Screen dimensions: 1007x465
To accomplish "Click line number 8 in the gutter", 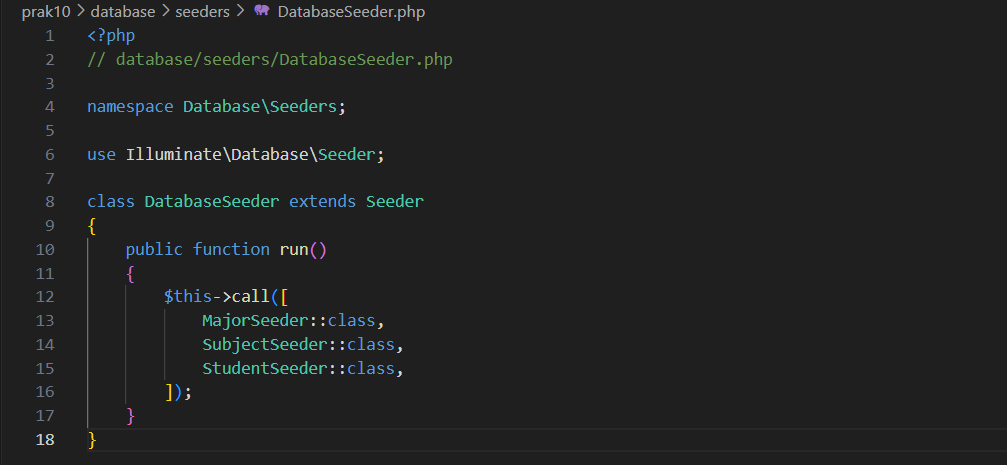I will 50,201.
